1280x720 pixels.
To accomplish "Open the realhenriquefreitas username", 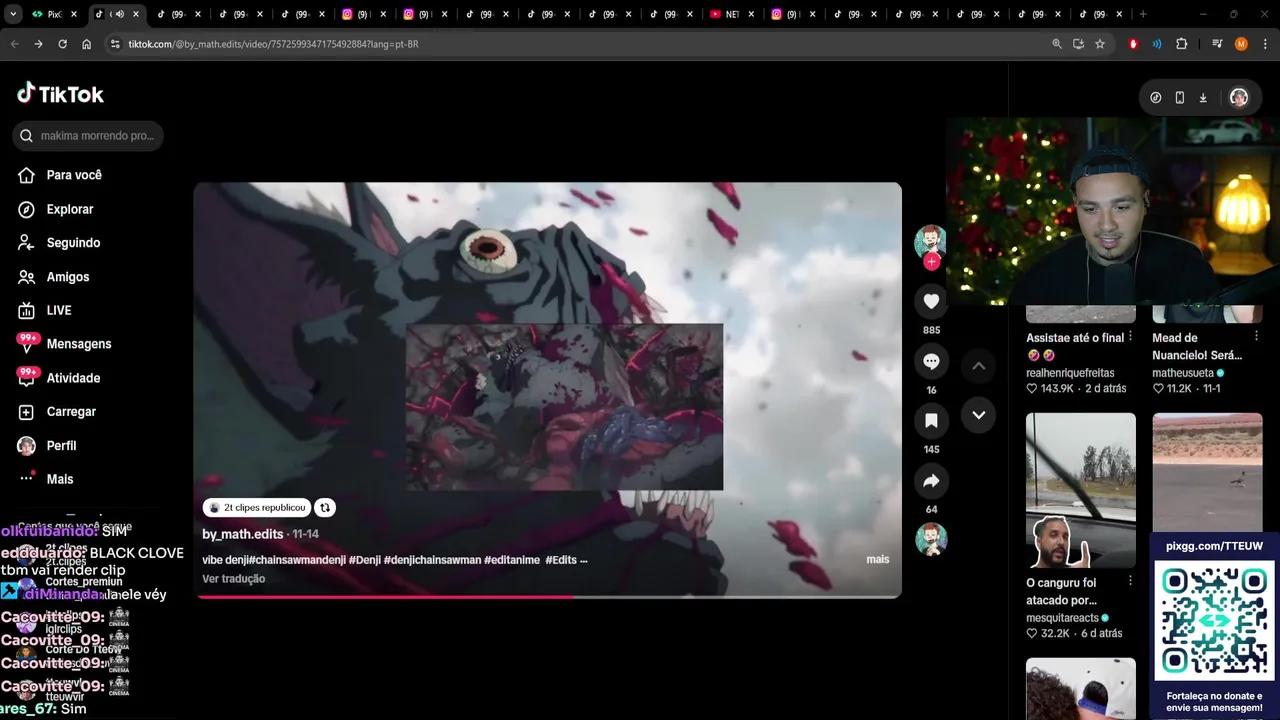I will [x=1070, y=373].
